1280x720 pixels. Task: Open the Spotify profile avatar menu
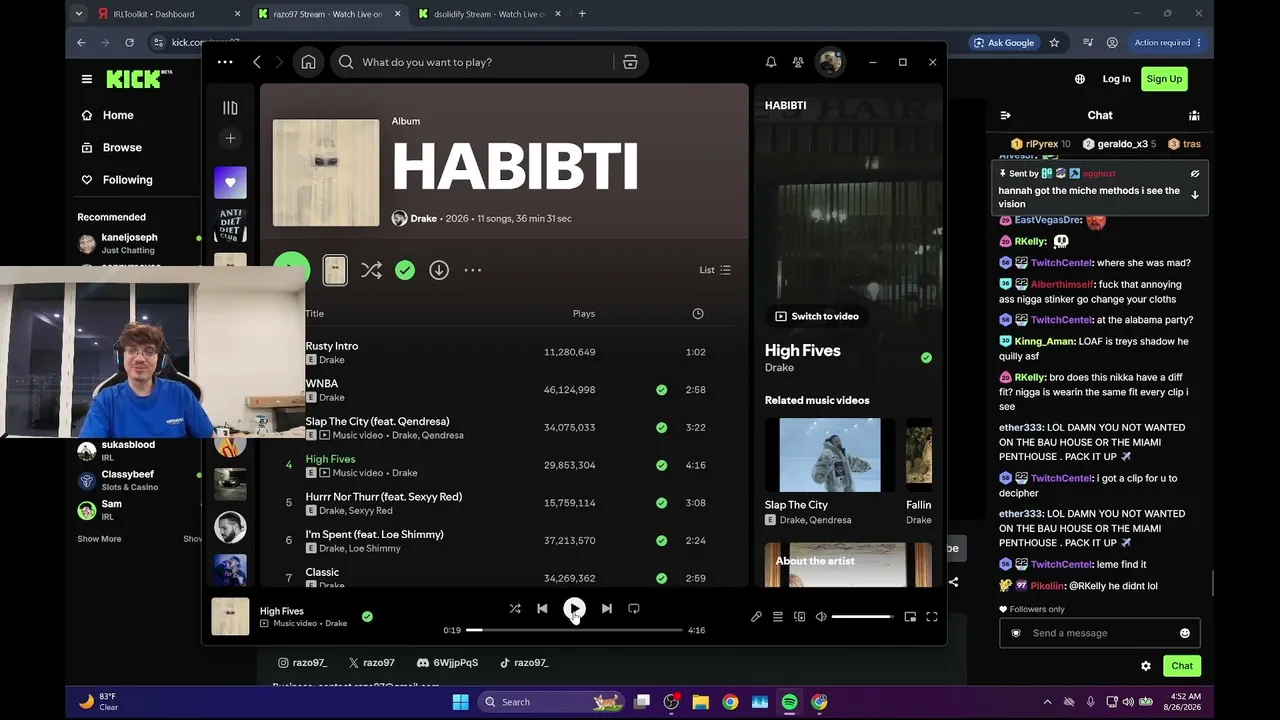[x=830, y=62]
